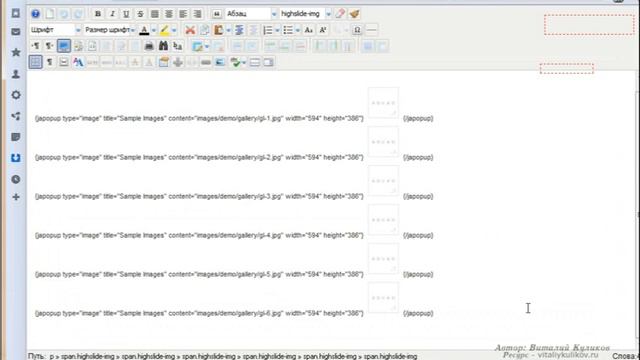Toggle strikethrough formatting

[140, 14]
